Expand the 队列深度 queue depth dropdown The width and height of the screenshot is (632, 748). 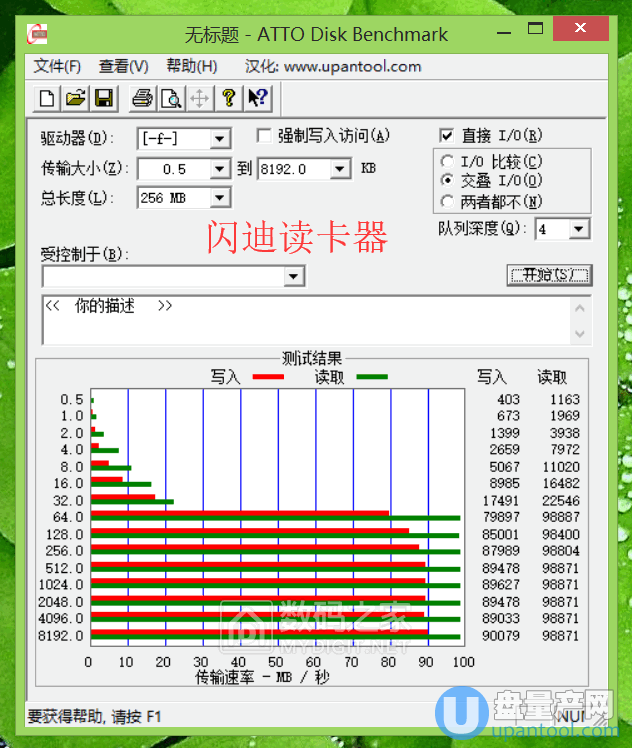[x=579, y=230]
